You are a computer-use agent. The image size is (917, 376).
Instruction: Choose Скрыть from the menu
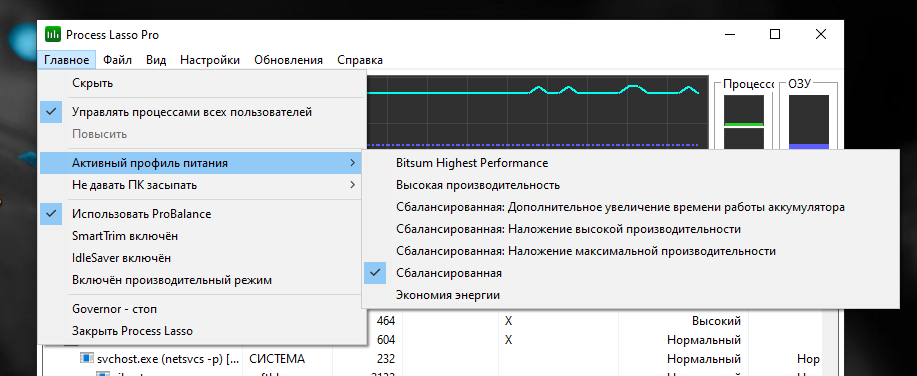[x=201, y=83]
